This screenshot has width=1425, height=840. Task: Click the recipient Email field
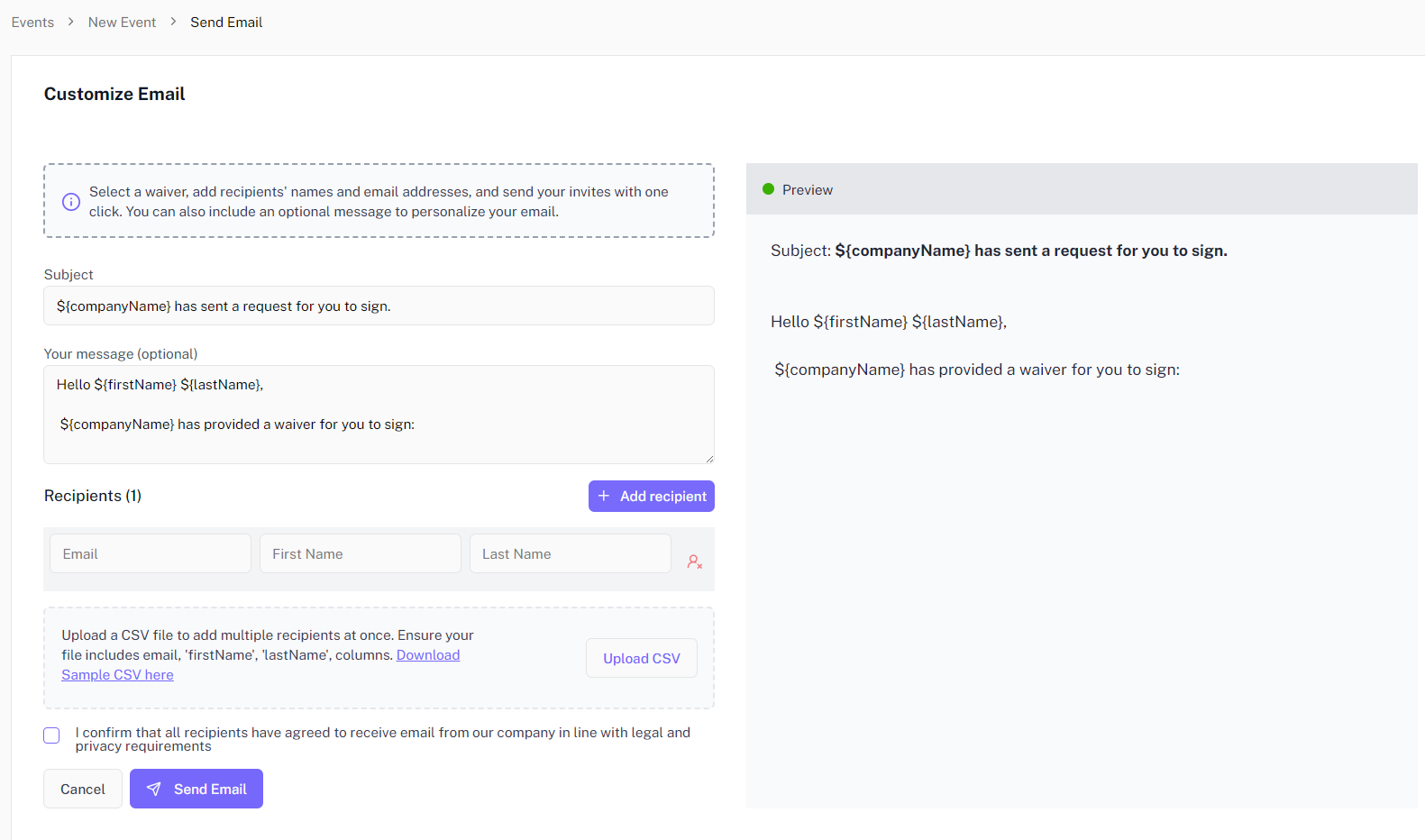151,554
